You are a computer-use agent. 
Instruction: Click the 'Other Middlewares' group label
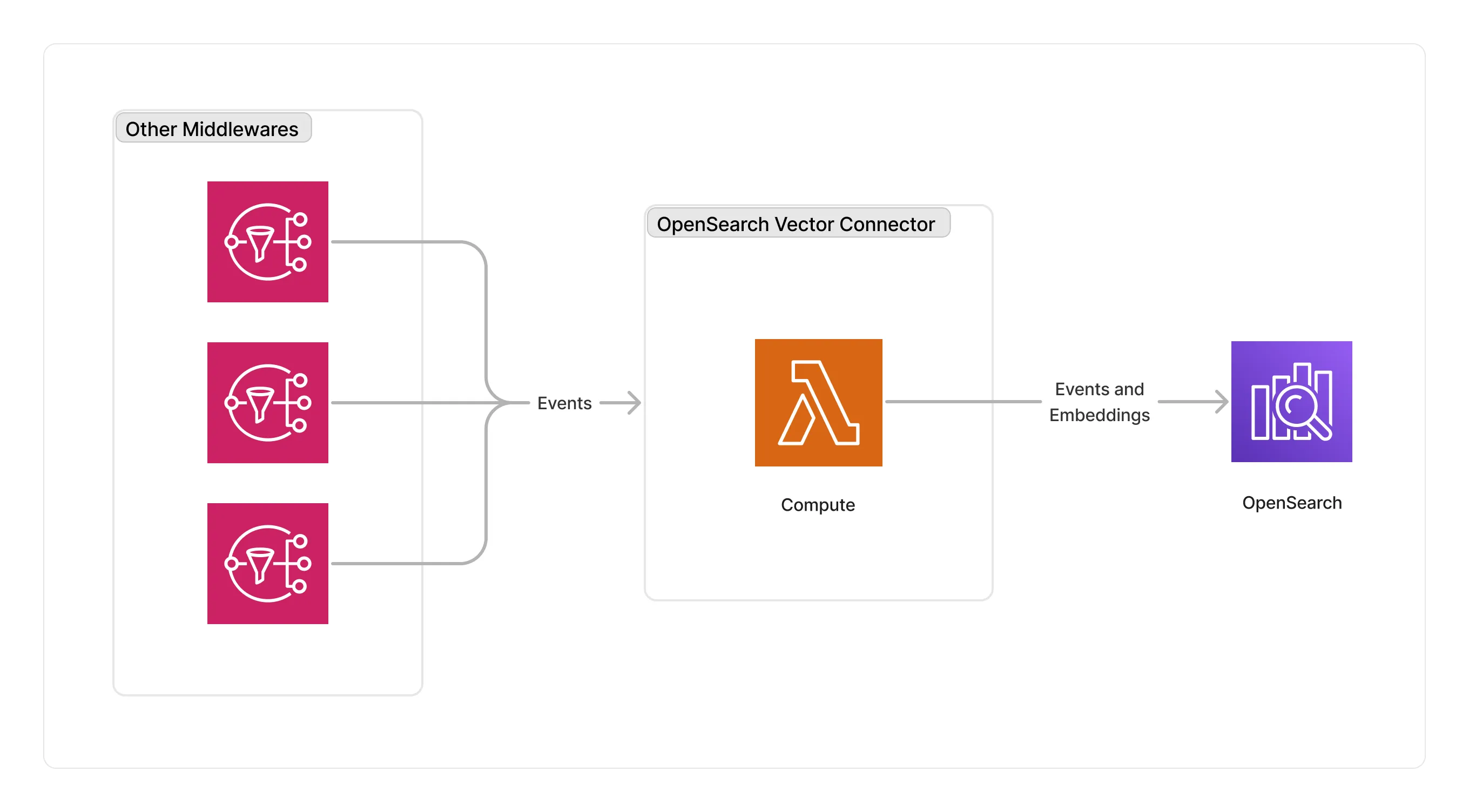coord(213,129)
